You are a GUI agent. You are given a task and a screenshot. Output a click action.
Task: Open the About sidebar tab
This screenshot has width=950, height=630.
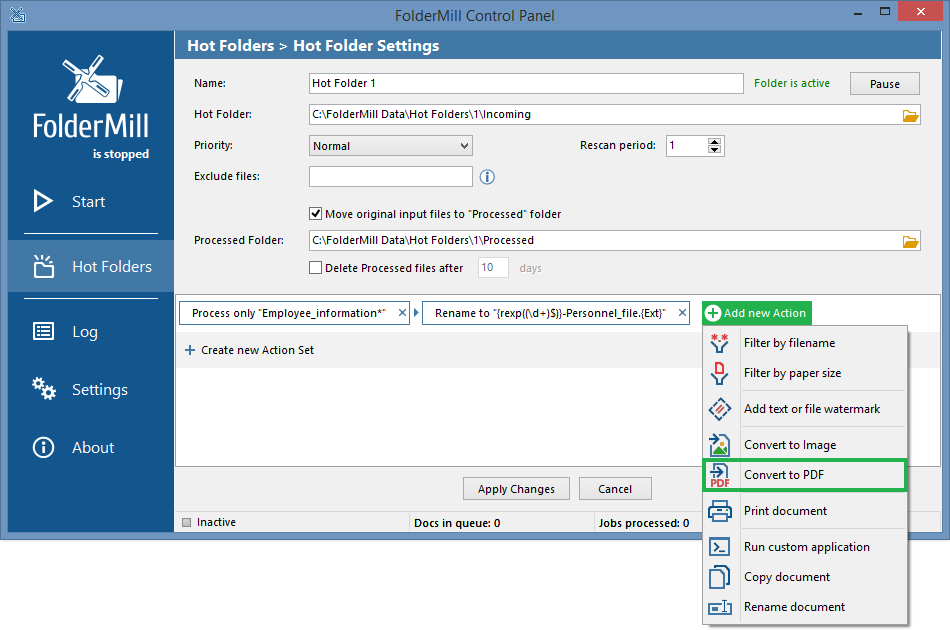pyautogui.click(x=91, y=448)
